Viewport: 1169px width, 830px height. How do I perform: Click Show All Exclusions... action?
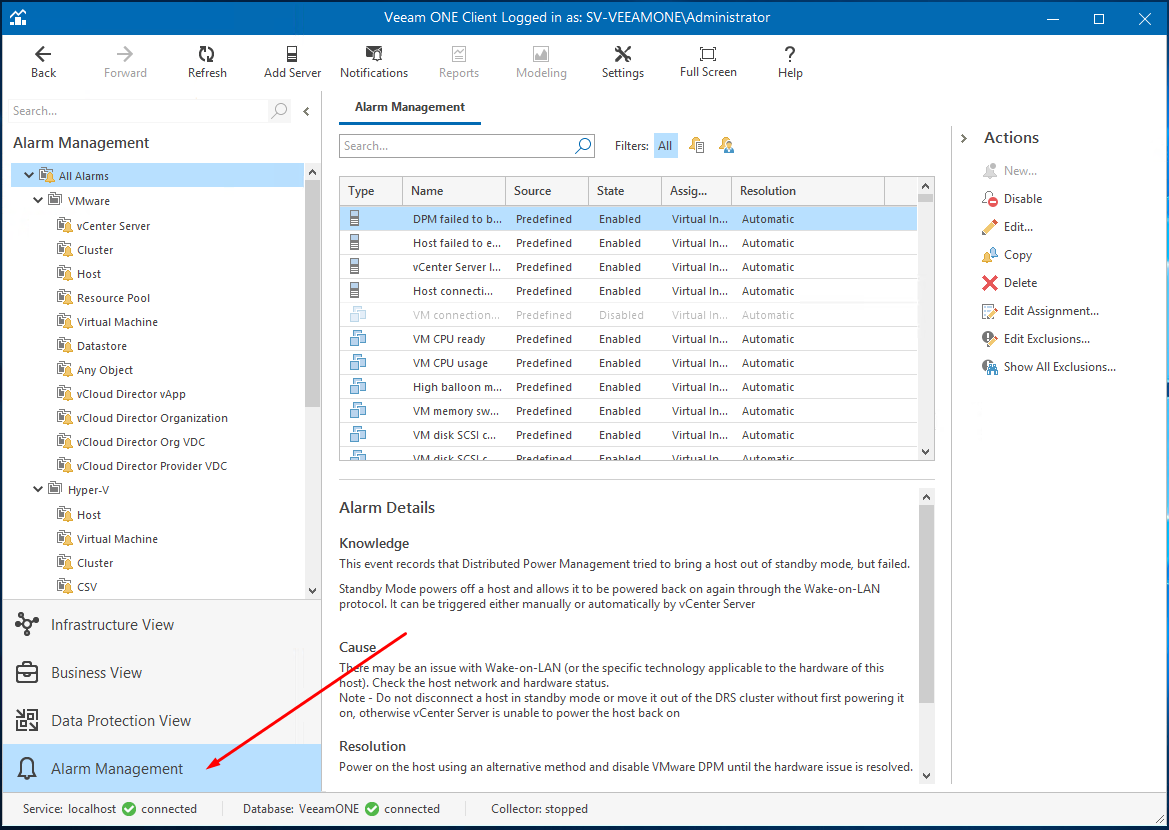click(x=1059, y=367)
